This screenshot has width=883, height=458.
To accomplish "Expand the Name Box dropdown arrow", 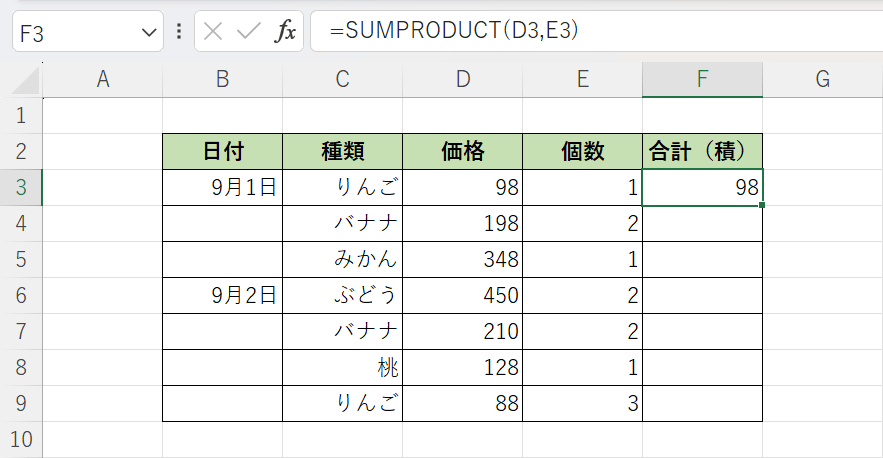I will [149, 33].
